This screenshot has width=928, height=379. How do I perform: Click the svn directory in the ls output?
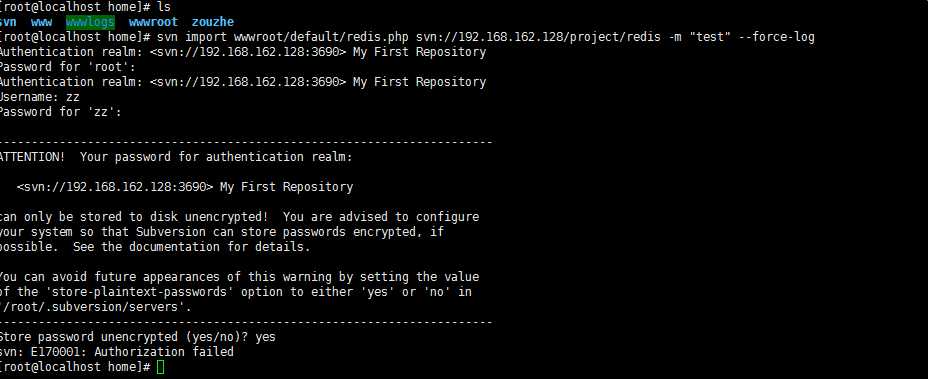(8, 22)
